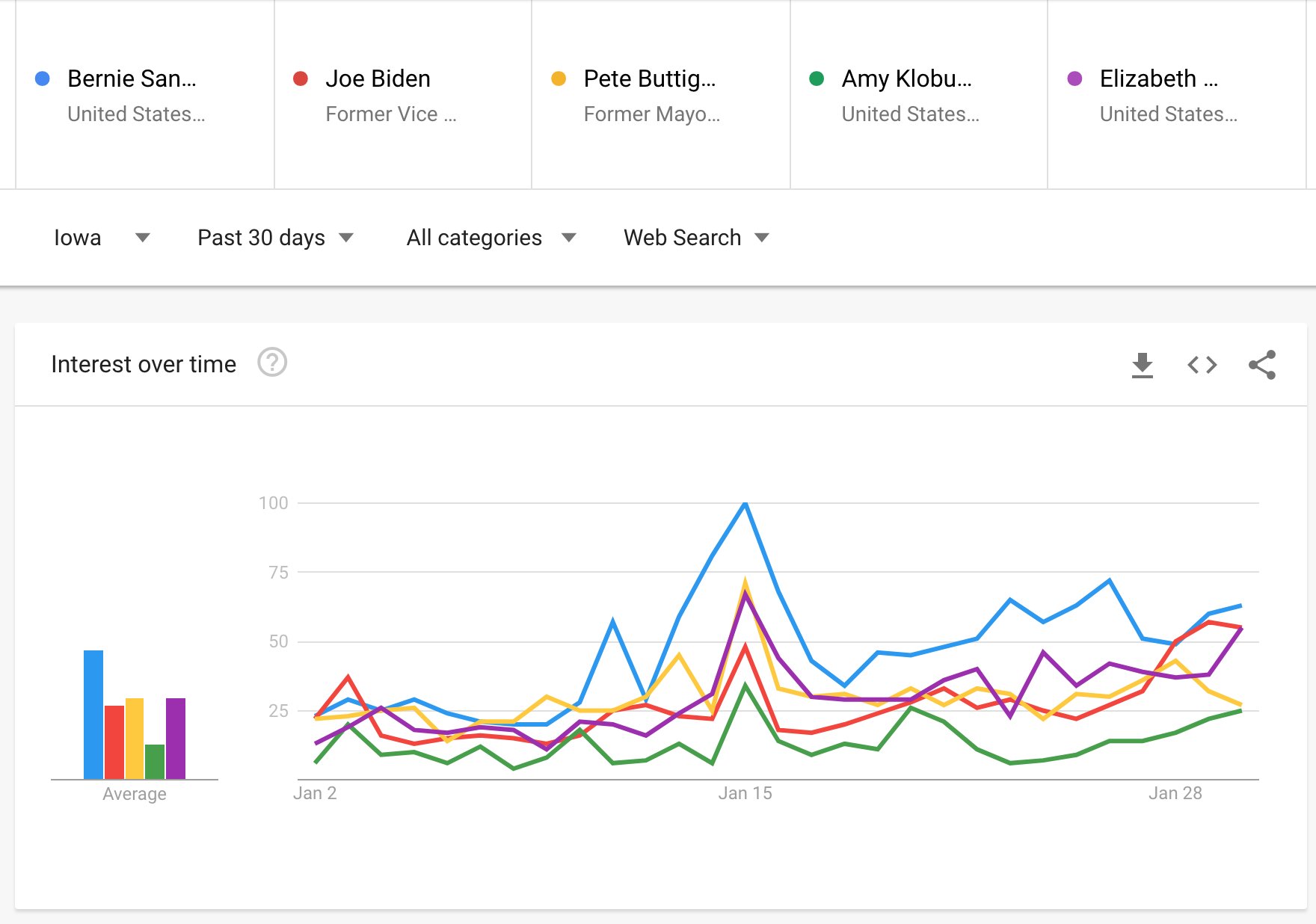Click the red average bar

click(114, 742)
